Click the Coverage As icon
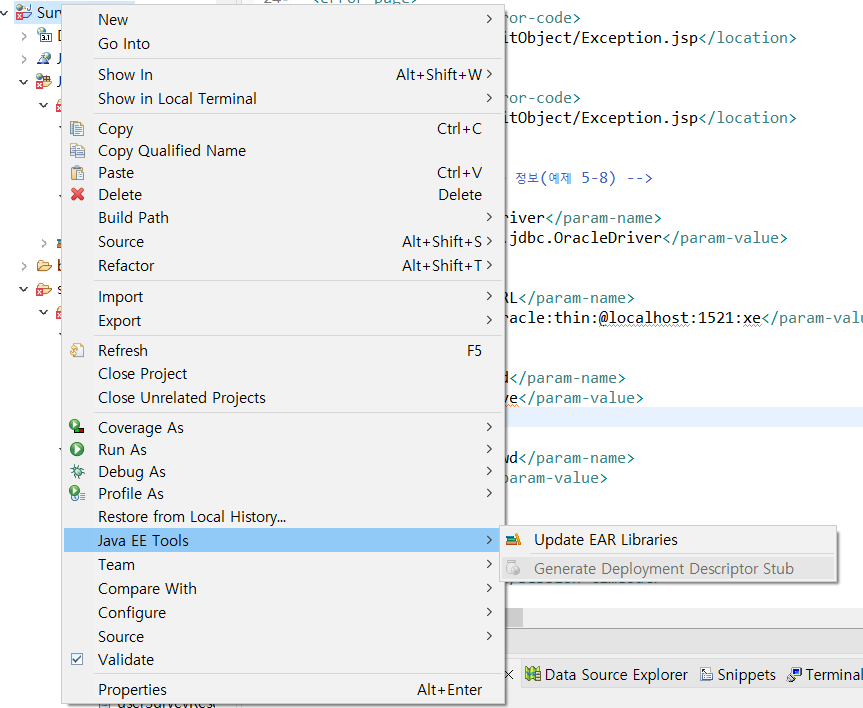This screenshot has height=708, width=863. [x=77, y=427]
